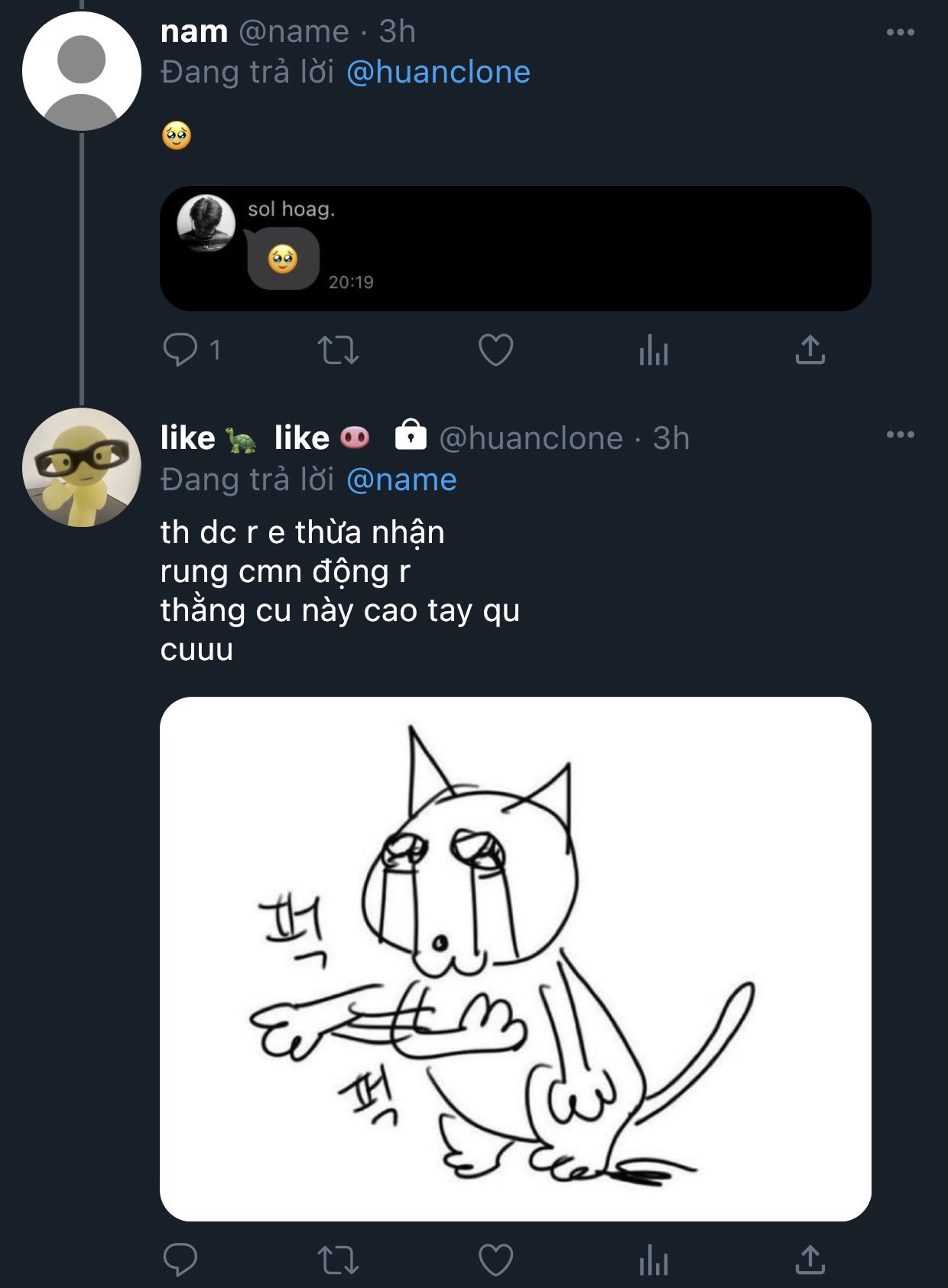948x1288 pixels.
Task: Like huanclone's cat drawing tweet
Action: 495,1260
